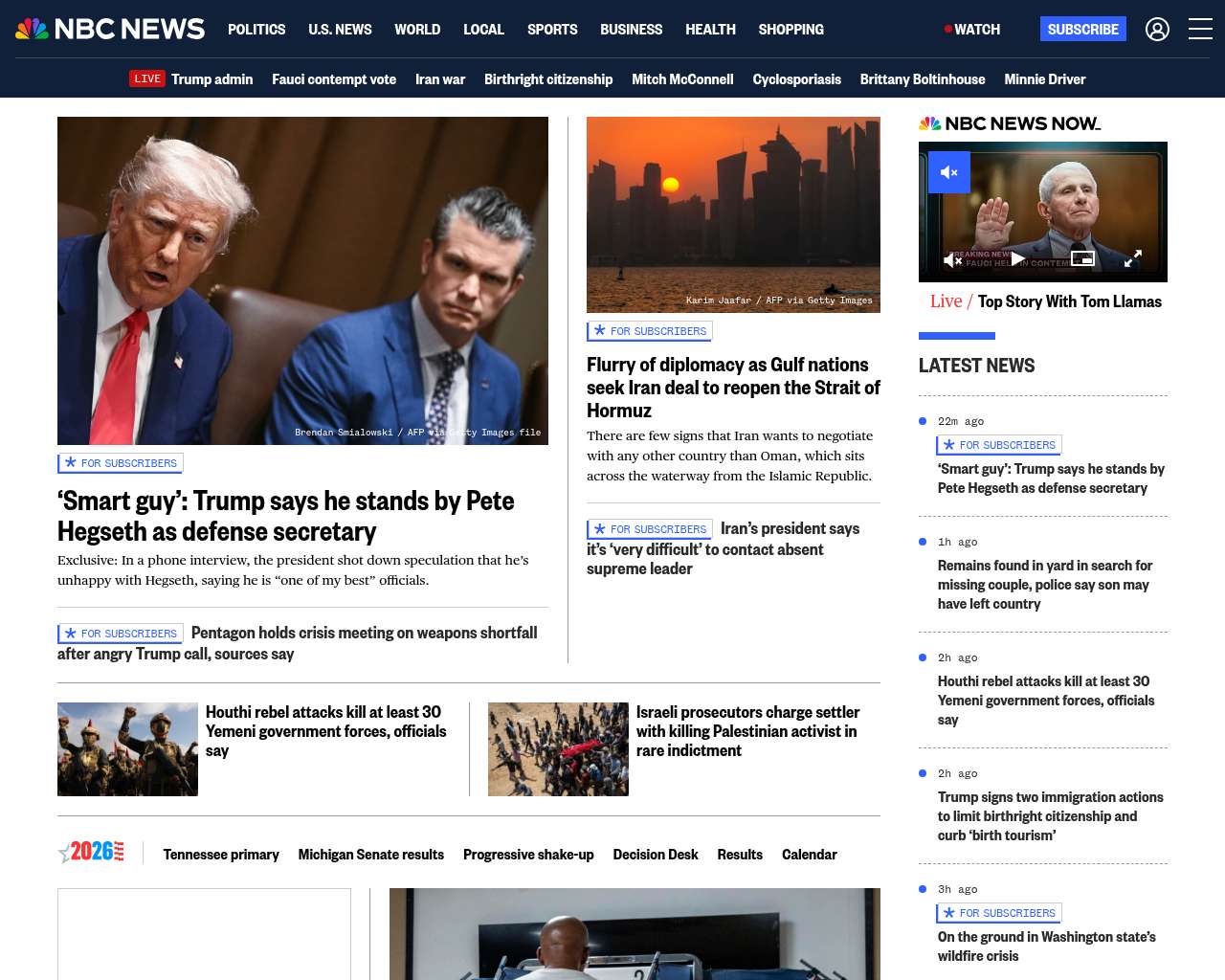The image size is (1225, 980).
Task: Read Gulf nations Iran deal diplomacy headline
Action: (x=733, y=388)
